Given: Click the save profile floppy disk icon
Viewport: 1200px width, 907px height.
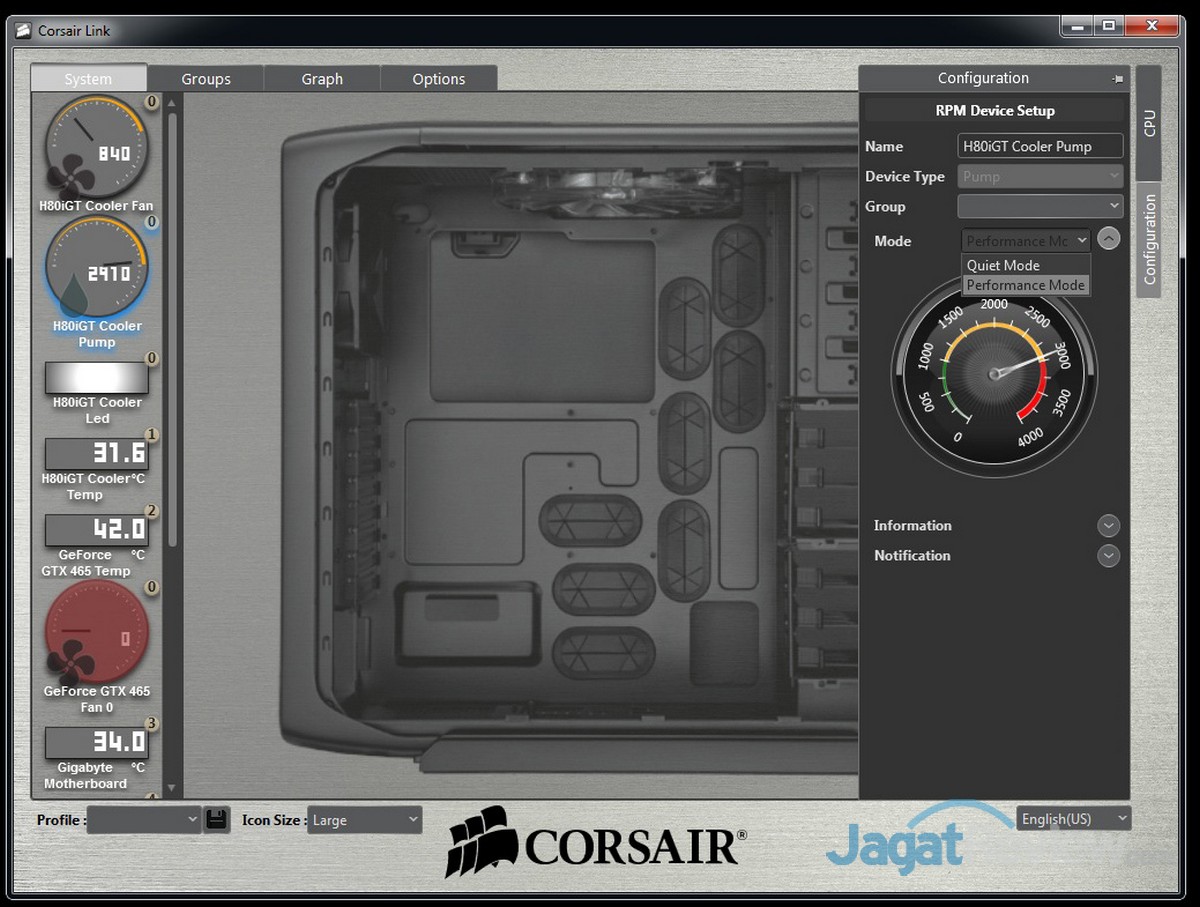Looking at the screenshot, I should [x=216, y=819].
